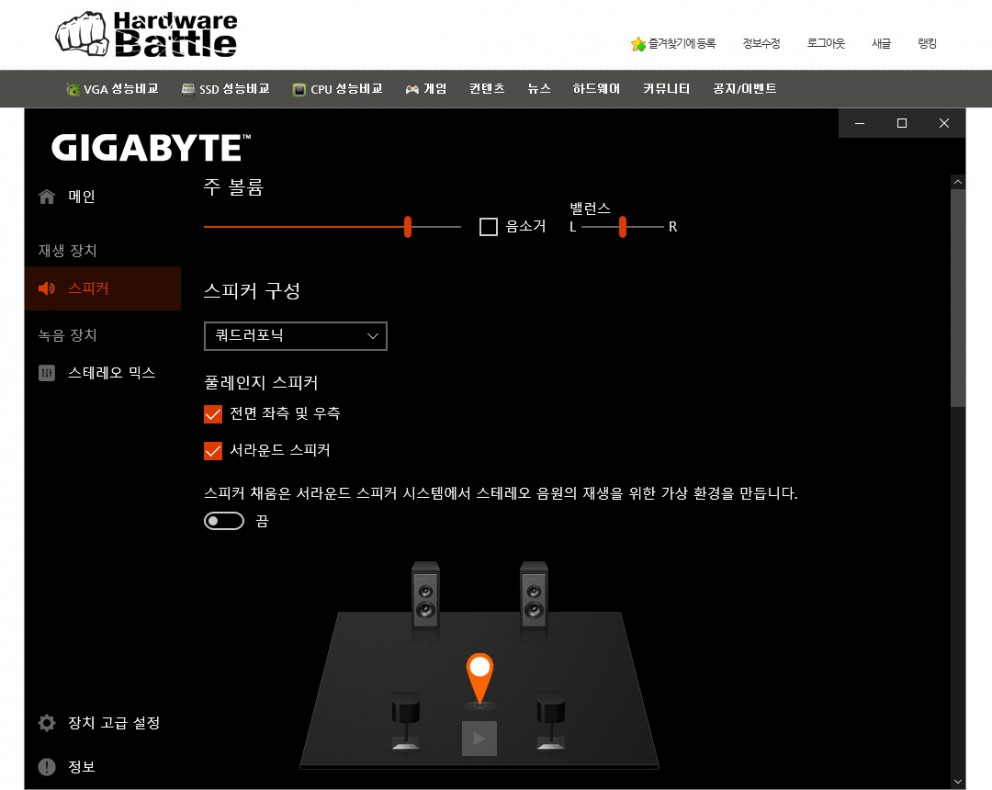Click the 정보수정 link
This screenshot has width=992, height=790.
pos(761,44)
